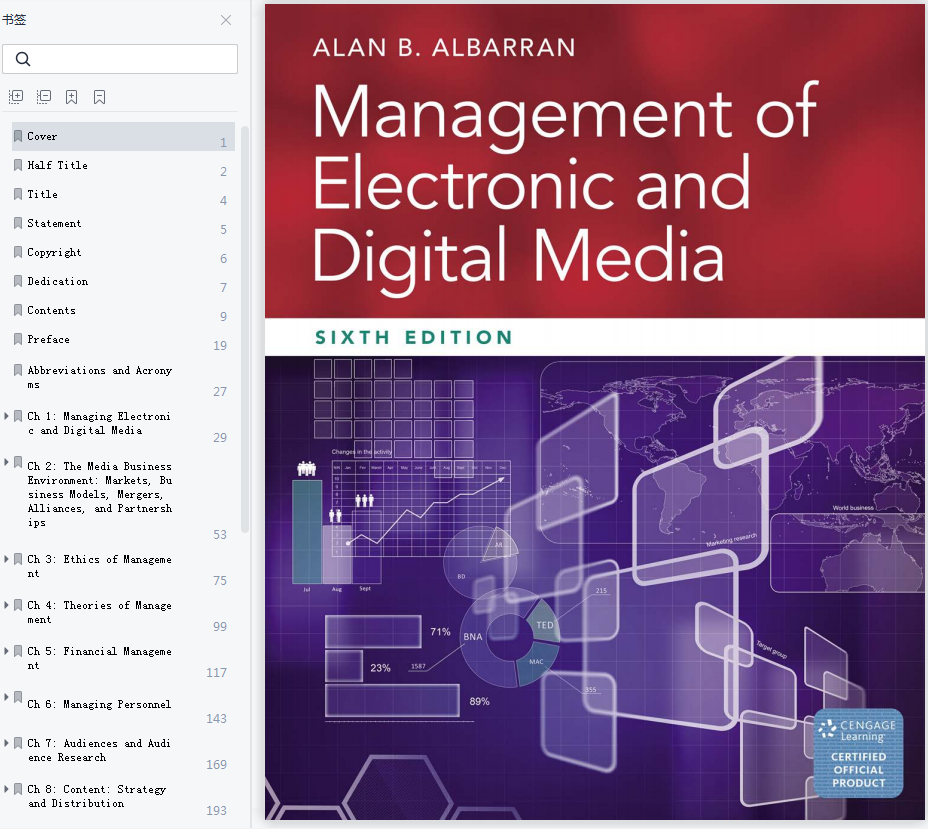Click page number 193 for Ch 8
Viewport: 928px width, 830px height.
tap(216, 810)
